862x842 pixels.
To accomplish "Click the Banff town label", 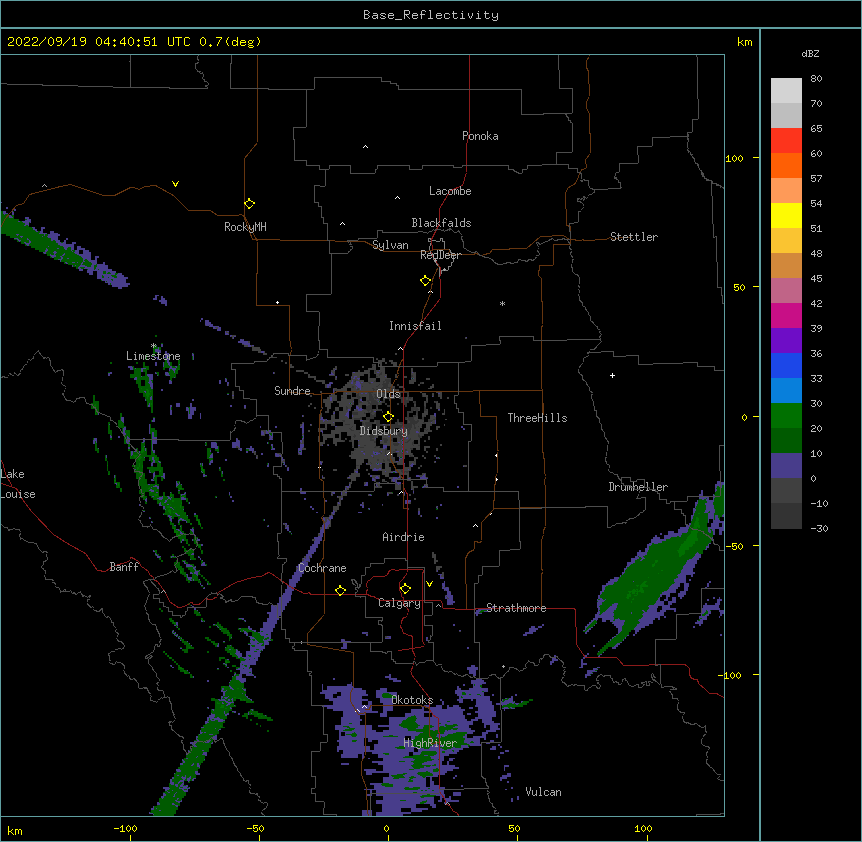I will (x=124, y=567).
